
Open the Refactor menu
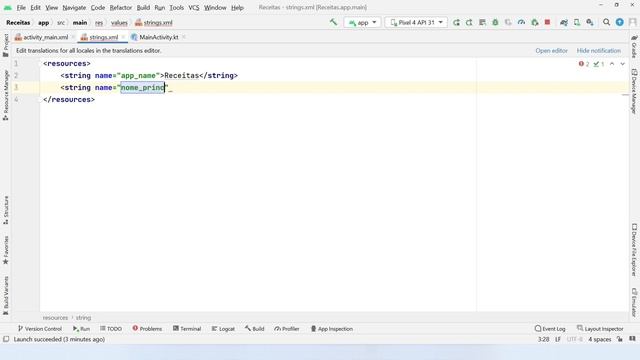point(121,7)
